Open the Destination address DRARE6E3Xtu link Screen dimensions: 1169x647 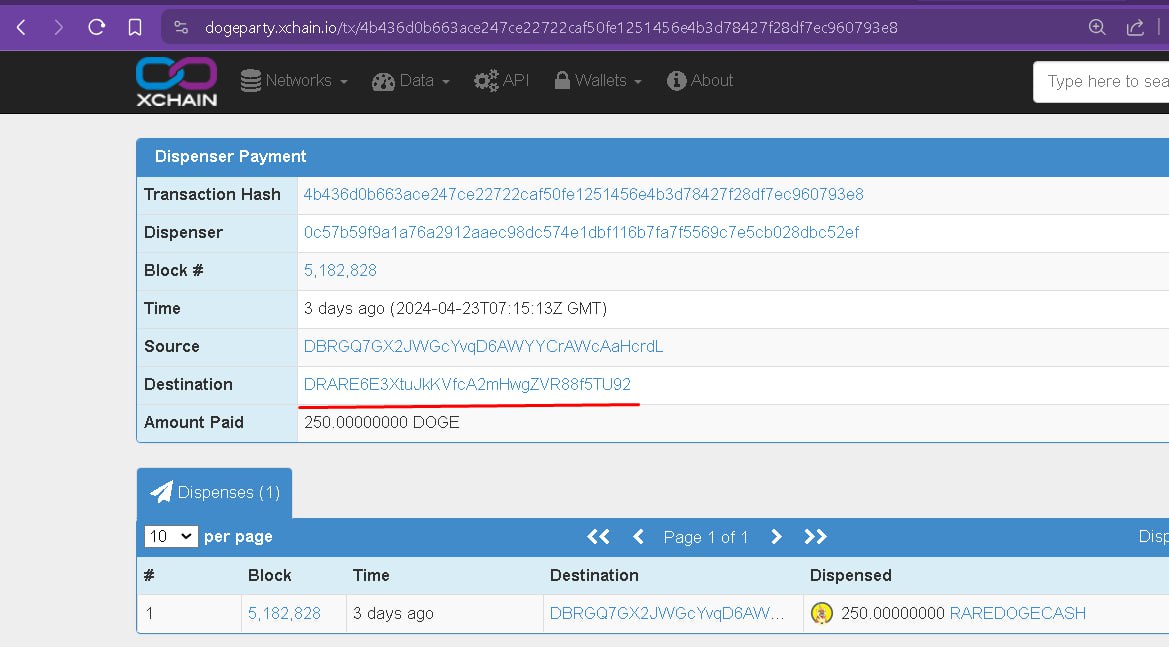(467, 385)
